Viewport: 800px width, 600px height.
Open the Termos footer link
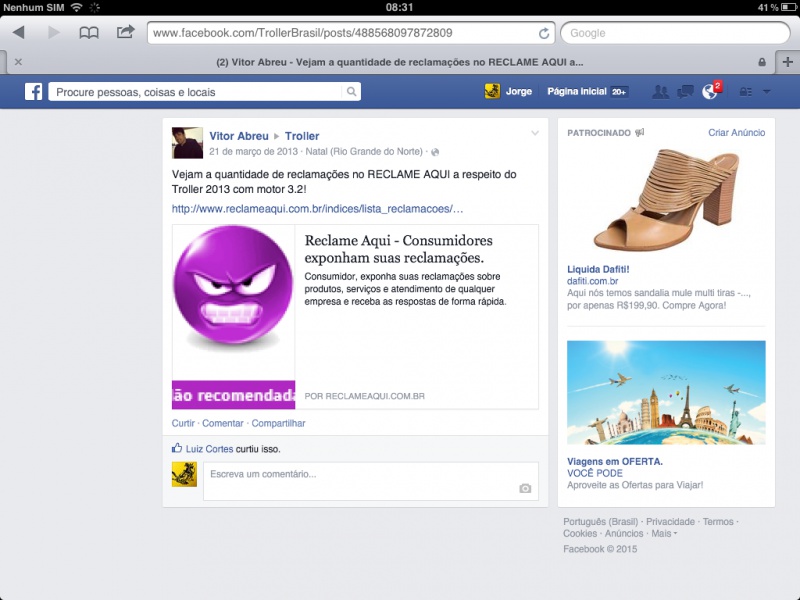(x=718, y=522)
